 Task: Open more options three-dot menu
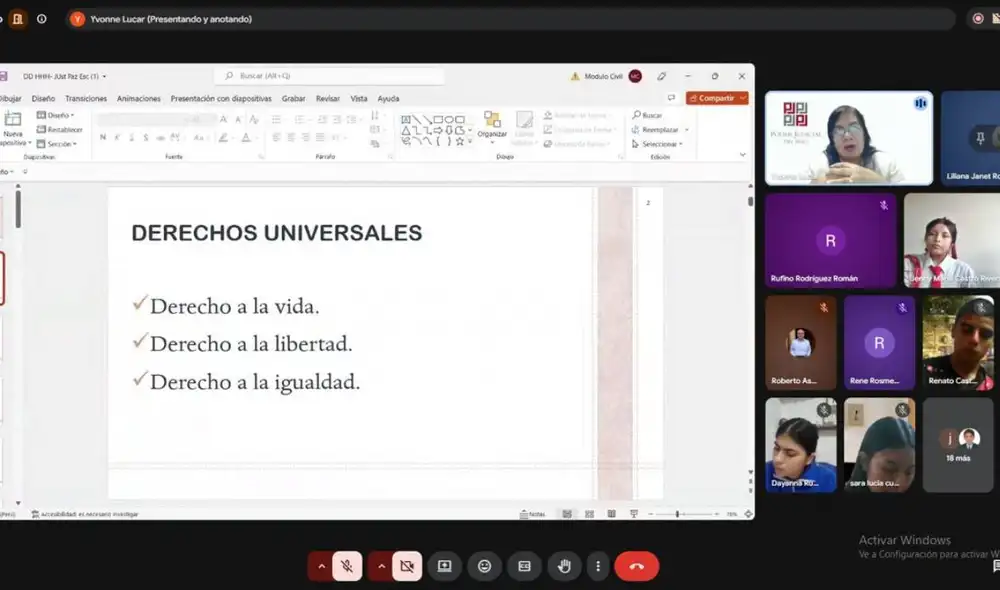(x=598, y=566)
